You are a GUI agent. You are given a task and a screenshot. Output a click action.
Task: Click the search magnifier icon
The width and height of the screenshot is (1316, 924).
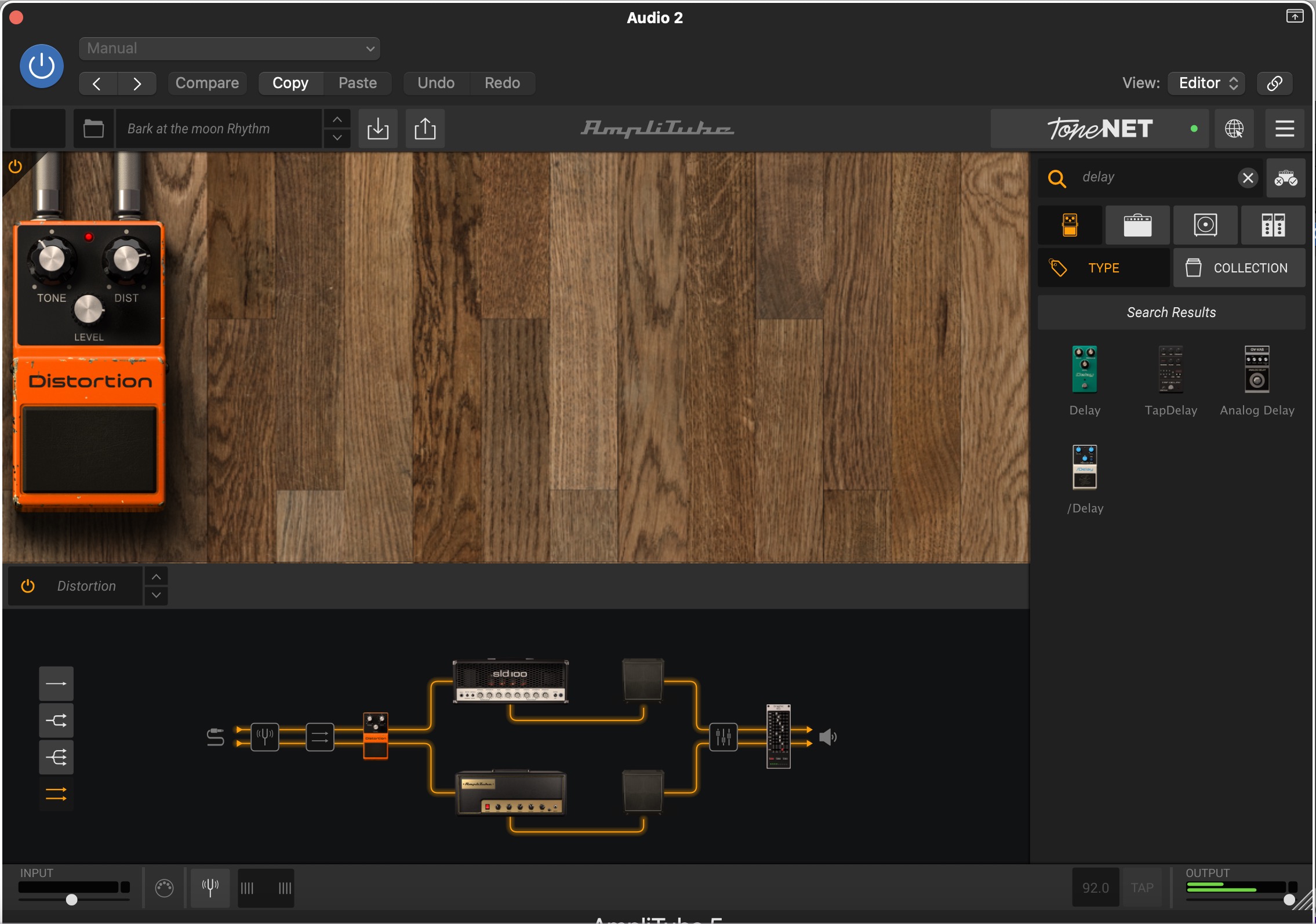click(1057, 179)
